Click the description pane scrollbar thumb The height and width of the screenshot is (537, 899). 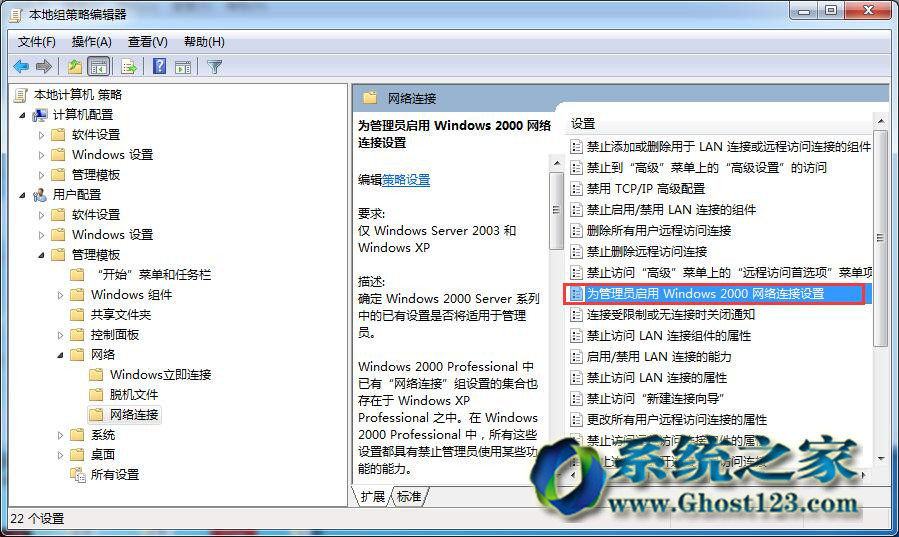(556, 210)
